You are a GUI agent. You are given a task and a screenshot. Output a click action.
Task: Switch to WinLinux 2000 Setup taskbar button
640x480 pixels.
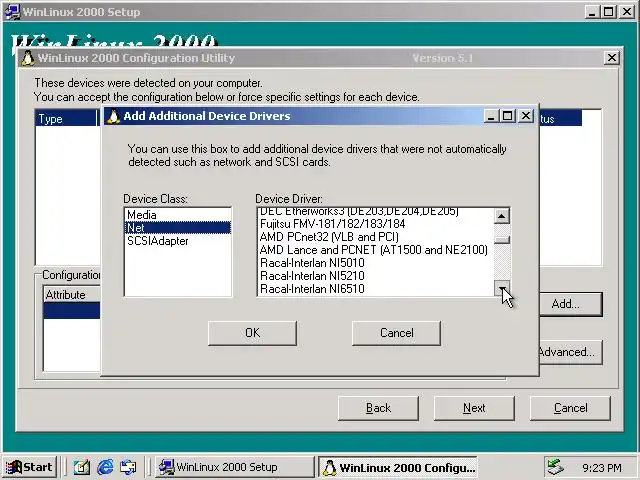tap(234, 467)
